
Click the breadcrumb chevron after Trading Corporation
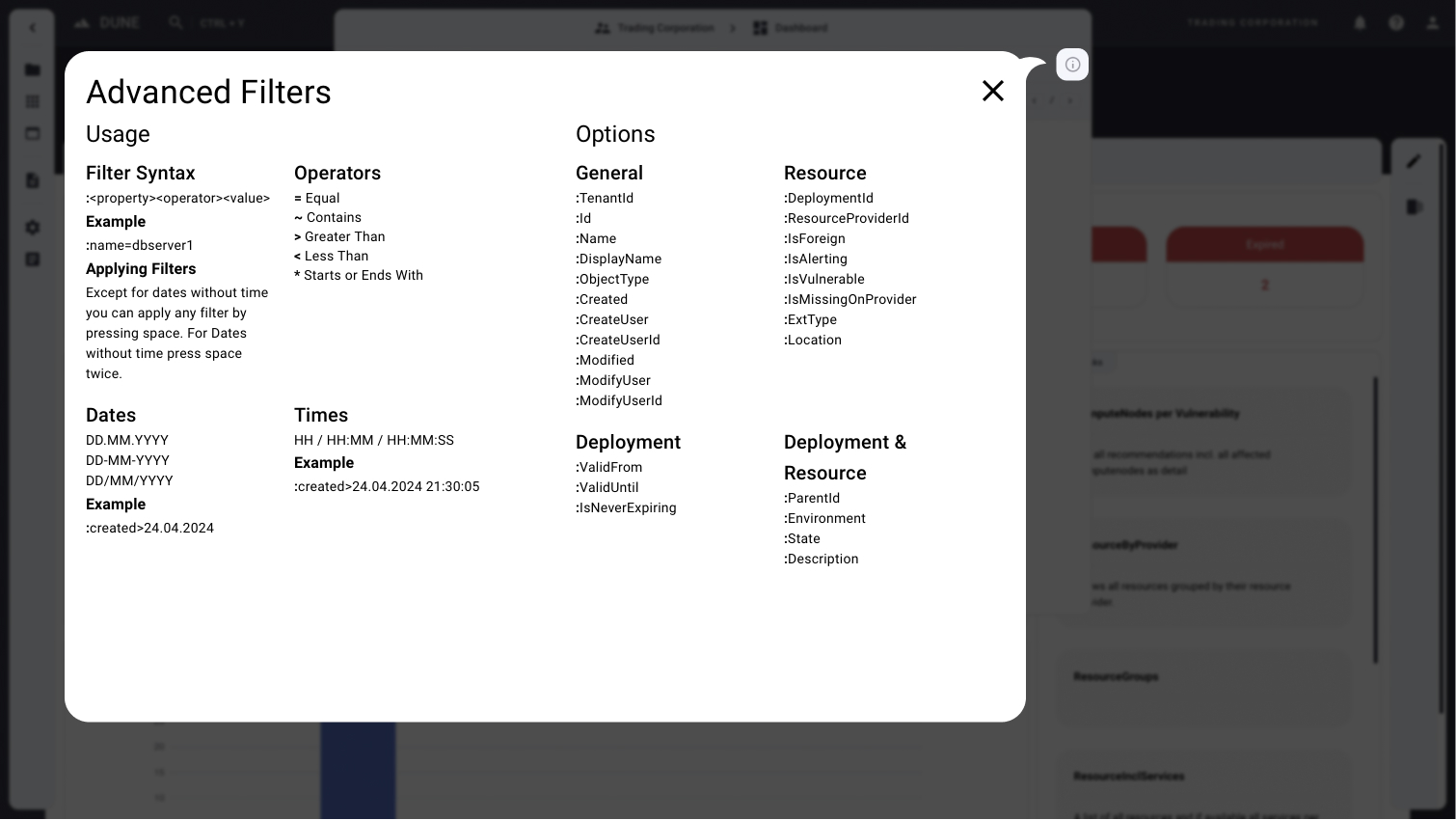click(x=733, y=28)
